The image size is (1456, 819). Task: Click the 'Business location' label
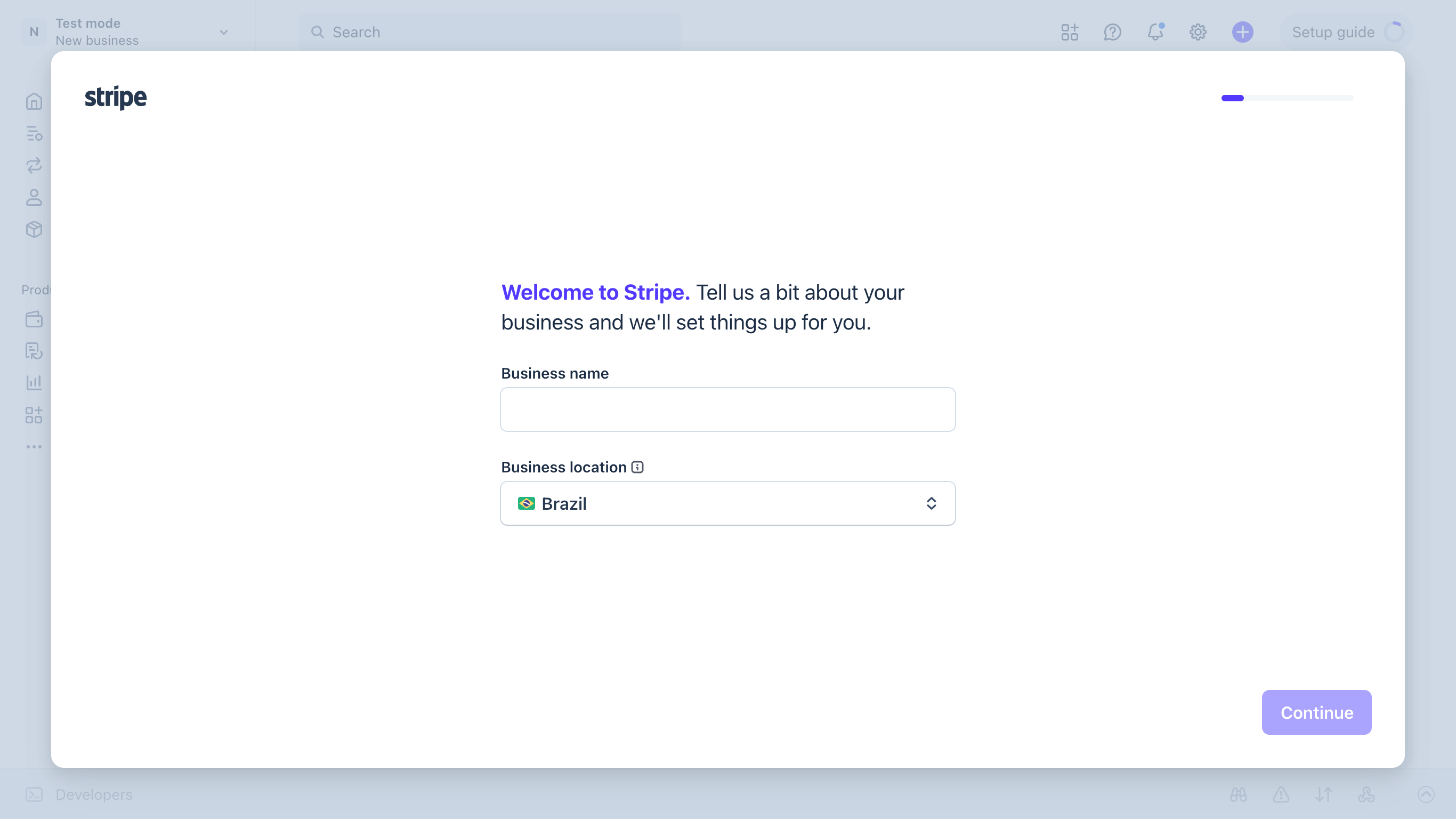(563, 467)
